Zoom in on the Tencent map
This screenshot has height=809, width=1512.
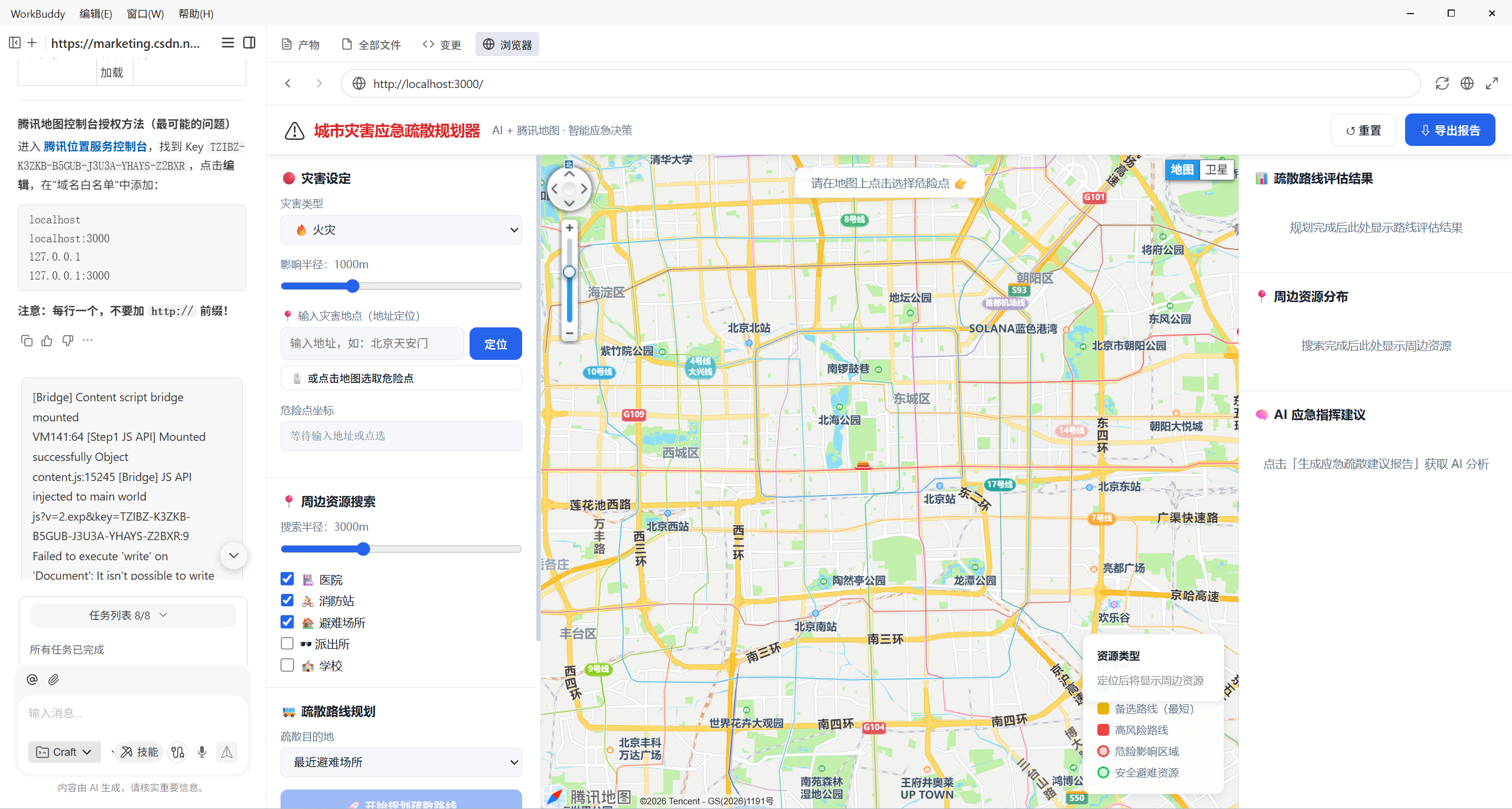(569, 228)
